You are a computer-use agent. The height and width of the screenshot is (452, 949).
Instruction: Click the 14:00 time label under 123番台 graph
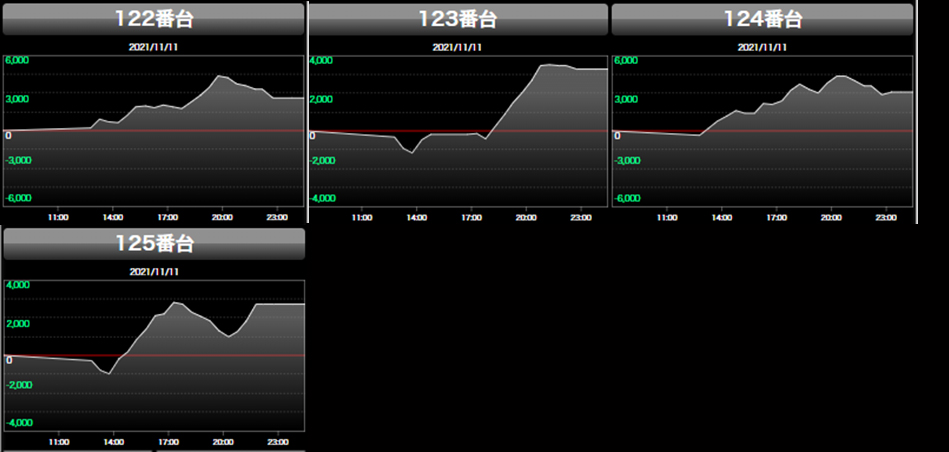pyautogui.click(x=417, y=216)
